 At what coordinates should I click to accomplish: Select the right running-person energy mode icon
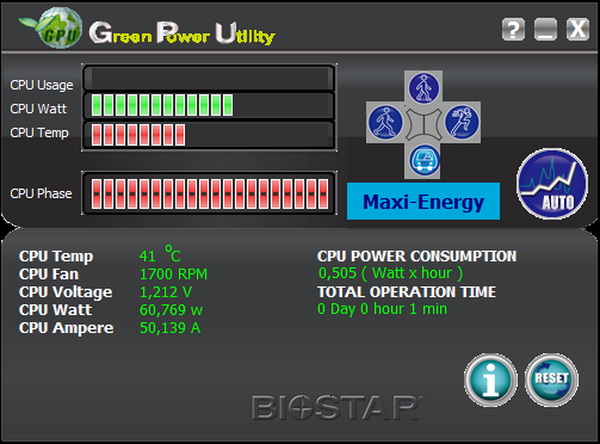tap(462, 122)
